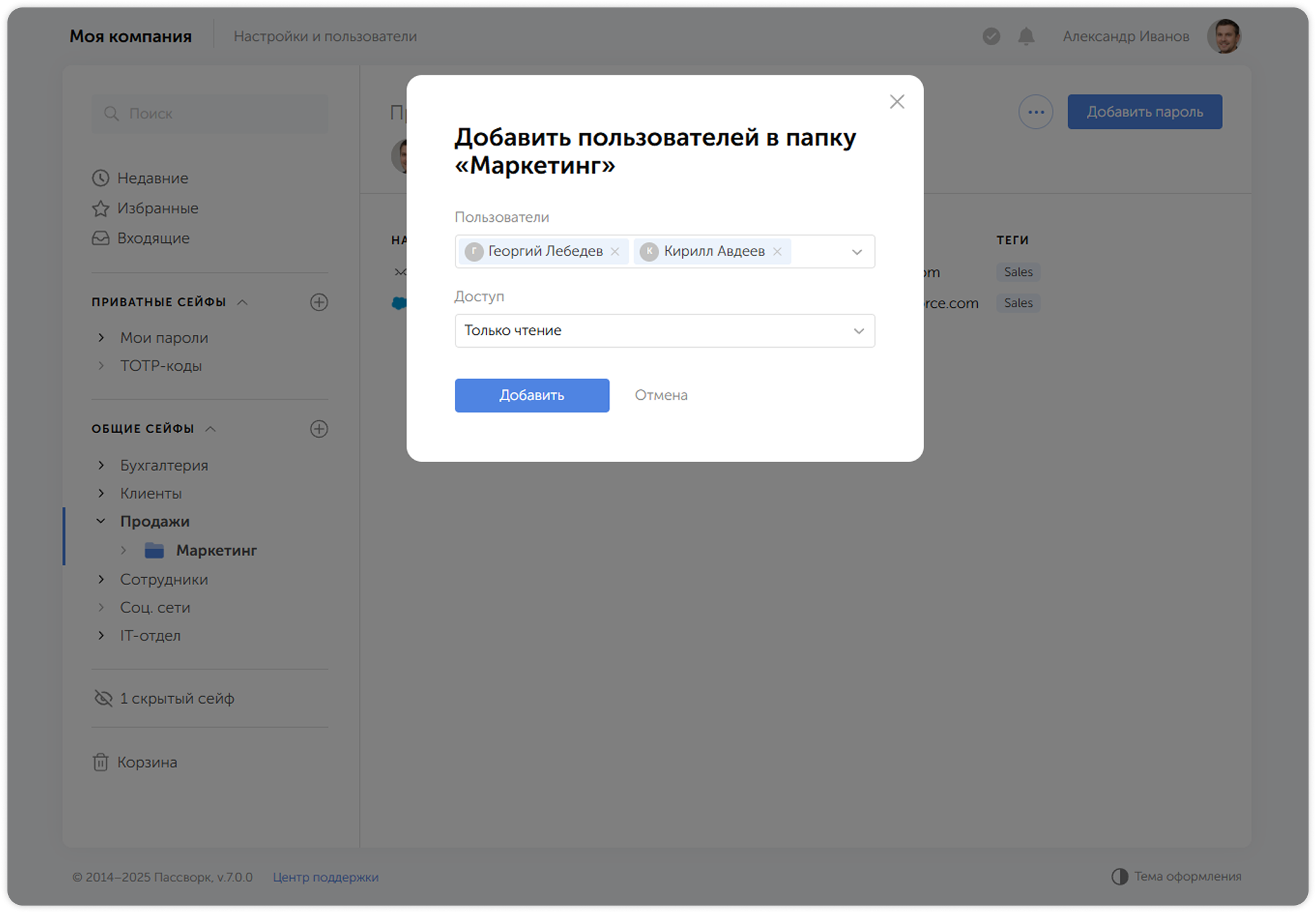
Task: Expand the Маркетинг folder chevron
Action: [123, 550]
